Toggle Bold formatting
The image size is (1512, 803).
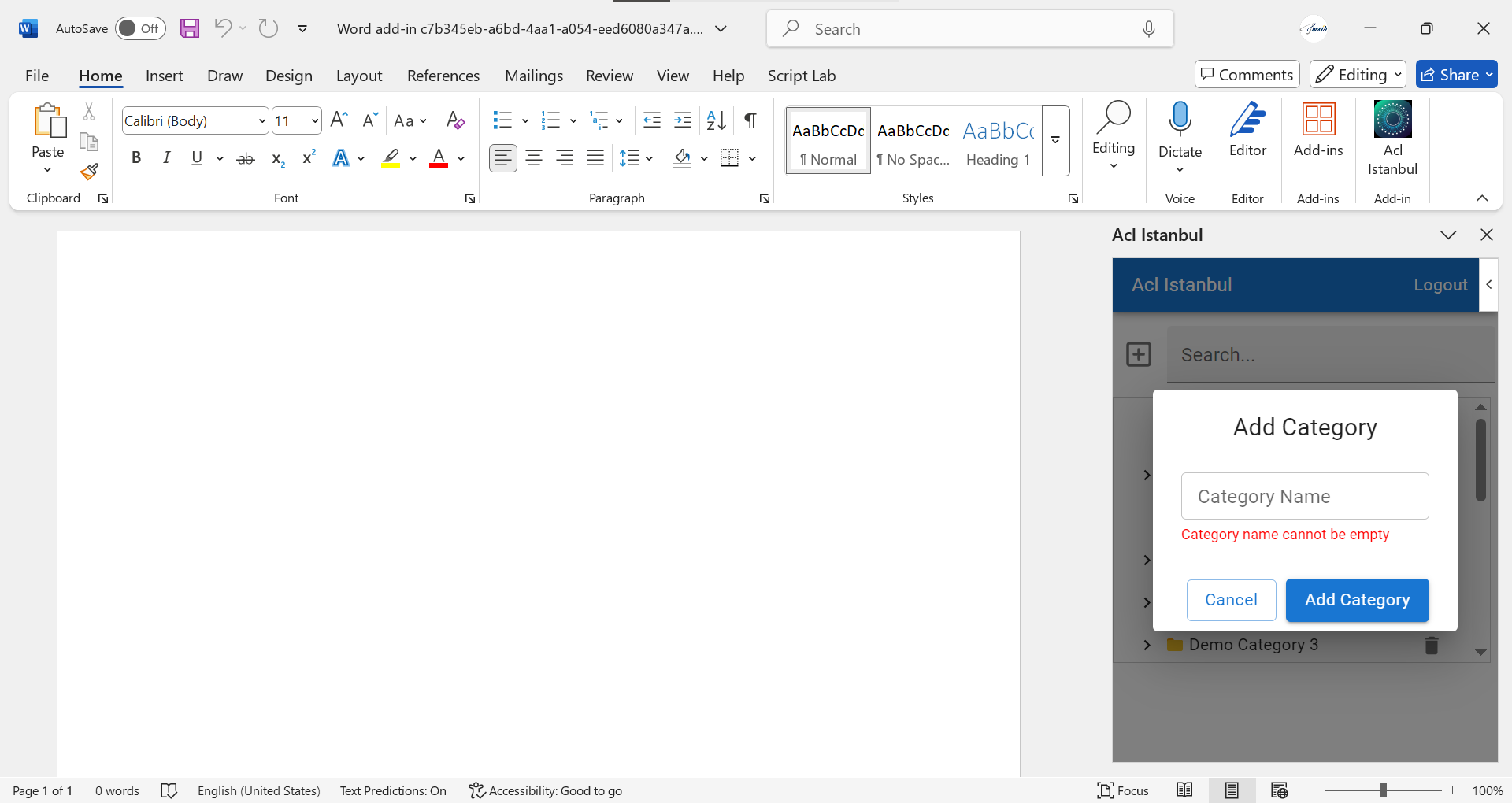click(136, 158)
